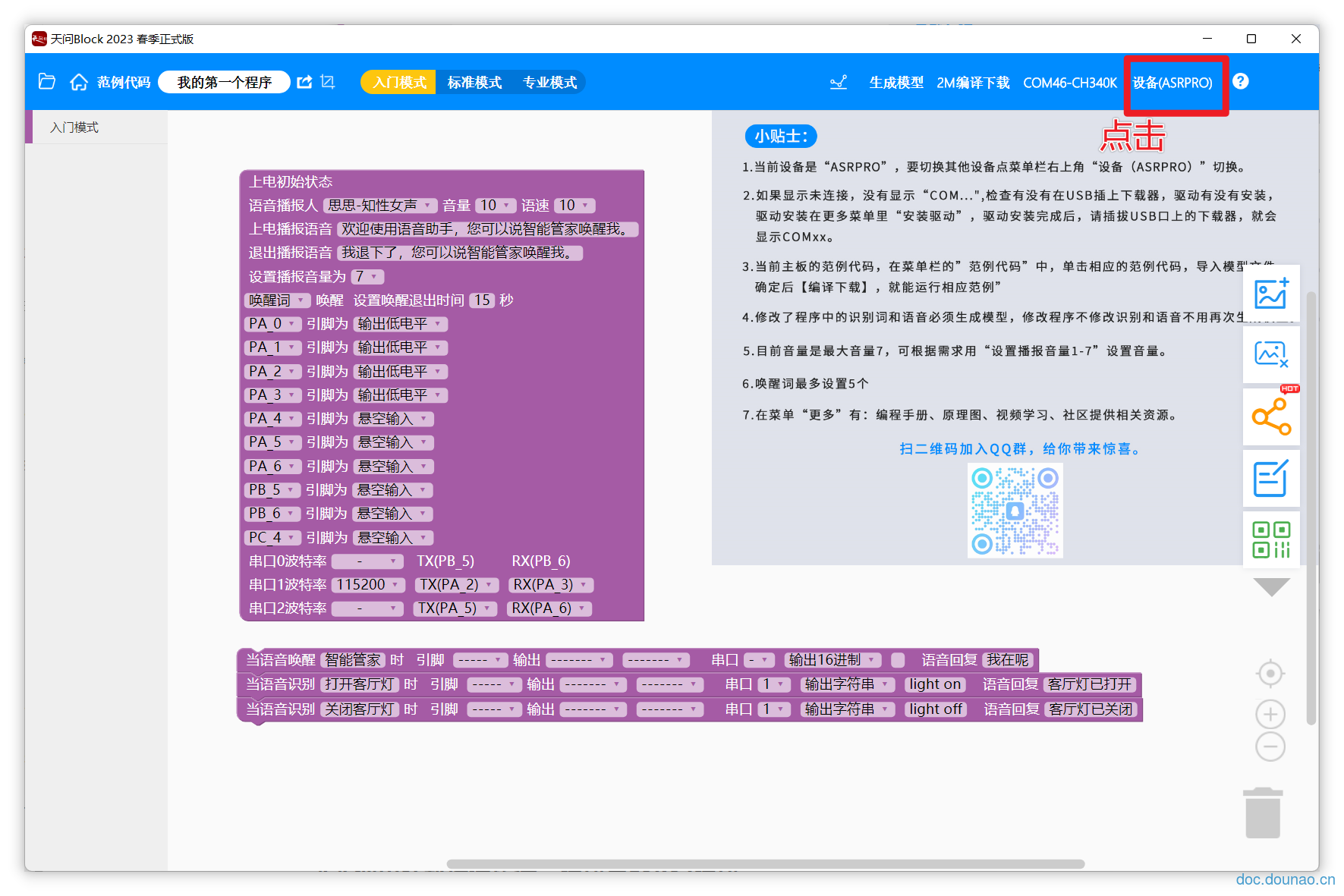This screenshot has height=896, width=1344.
Task: Open PC_4 悬空输入 mode dropdown
Action: (393, 538)
